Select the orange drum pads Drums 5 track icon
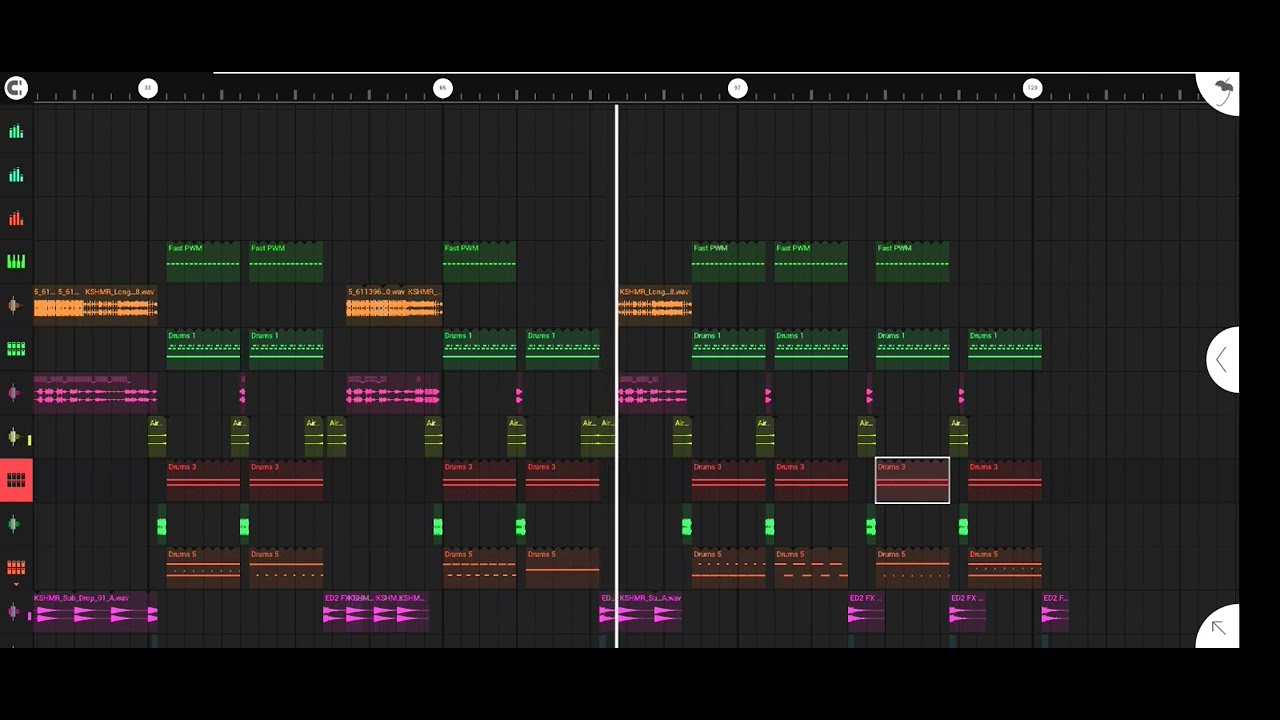The height and width of the screenshot is (720, 1280). click(x=16, y=567)
